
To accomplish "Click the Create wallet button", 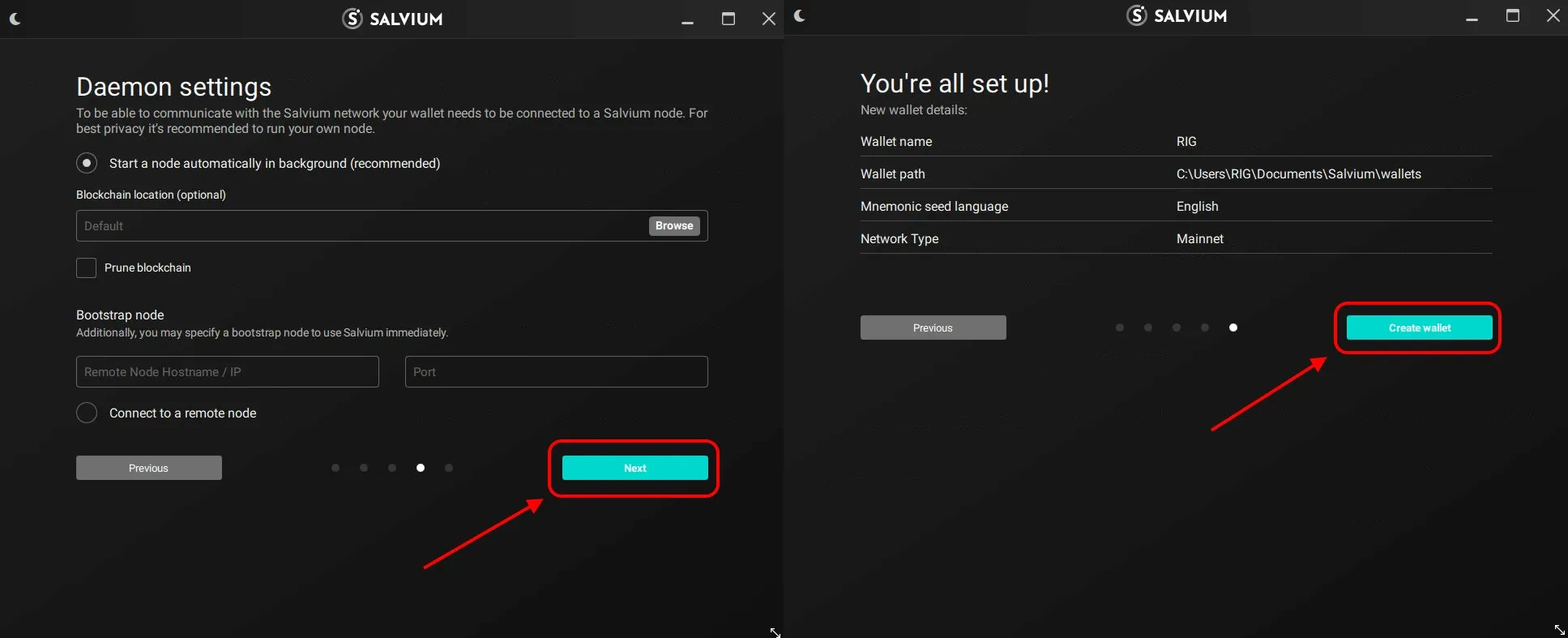I will (x=1419, y=328).
